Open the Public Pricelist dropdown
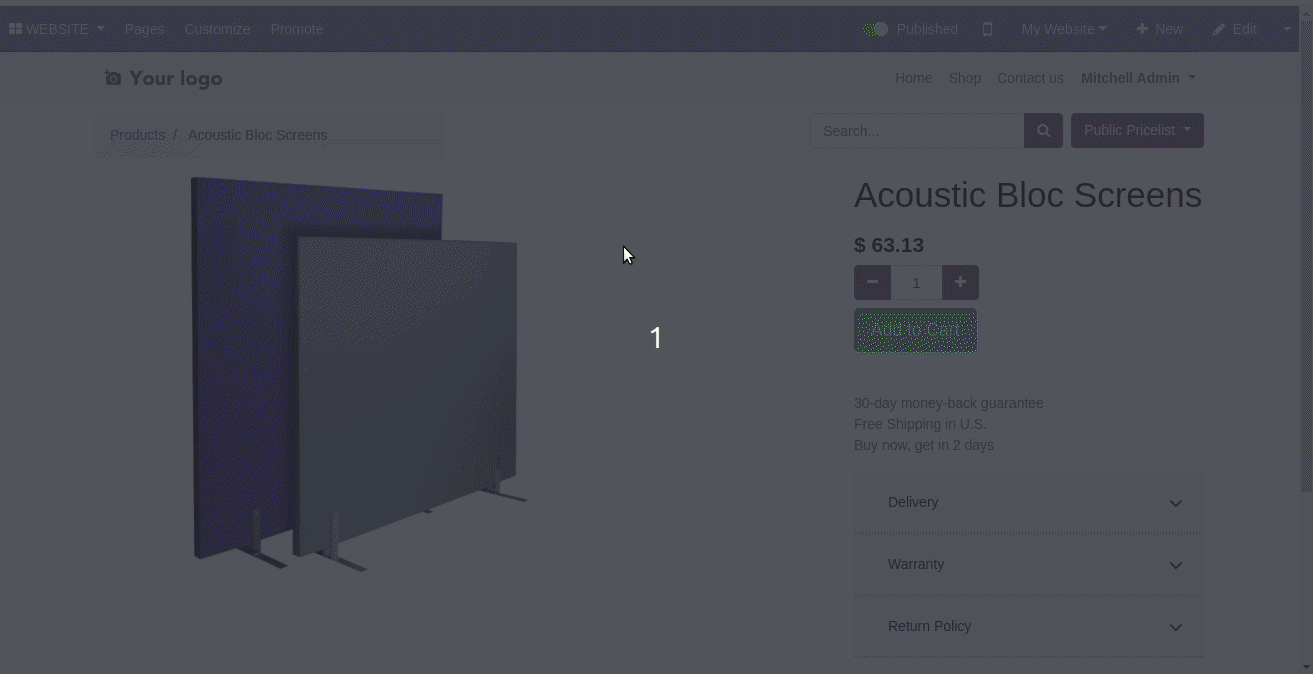1313x674 pixels. pyautogui.click(x=1137, y=131)
